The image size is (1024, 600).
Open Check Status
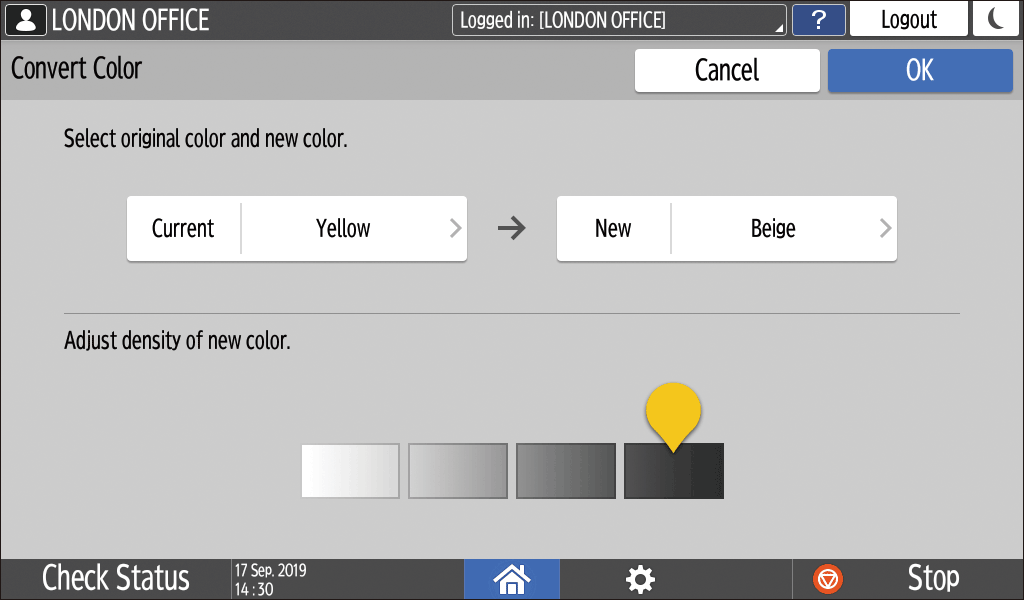[x=116, y=578]
